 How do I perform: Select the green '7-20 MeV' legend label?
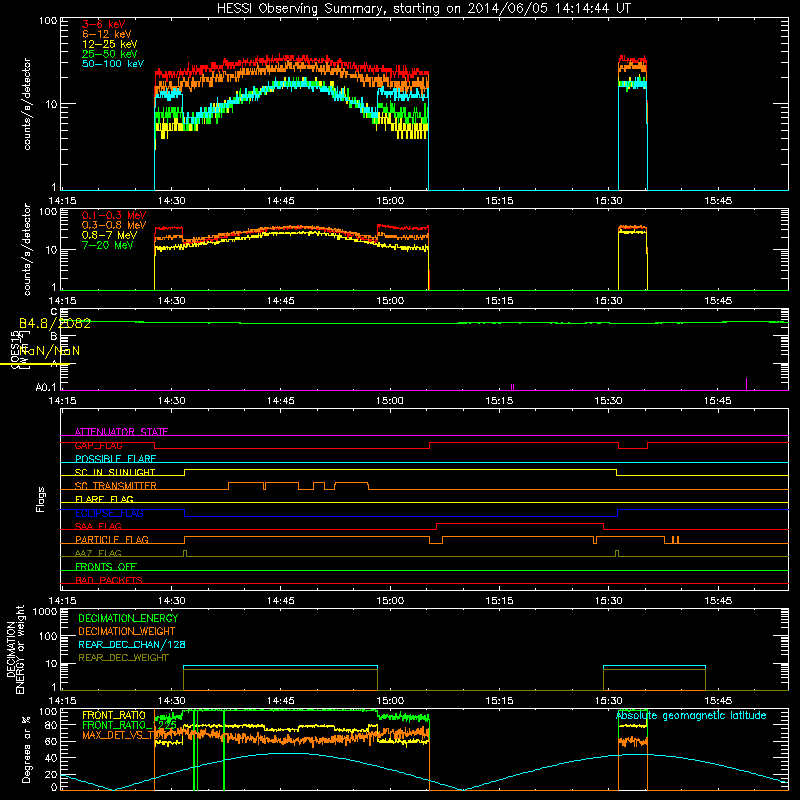[107, 245]
